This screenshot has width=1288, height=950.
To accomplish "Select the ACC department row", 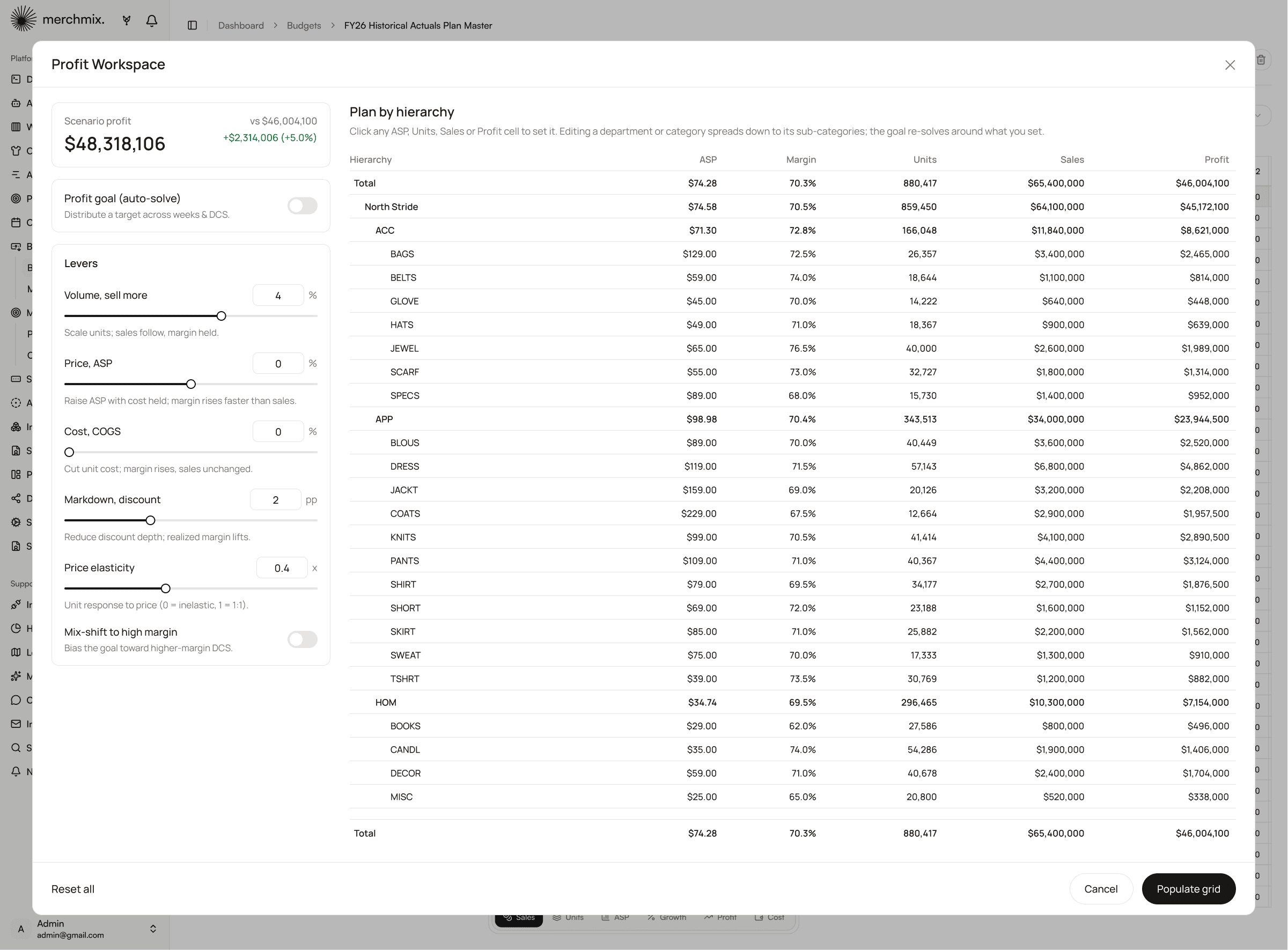I will pyautogui.click(x=792, y=231).
